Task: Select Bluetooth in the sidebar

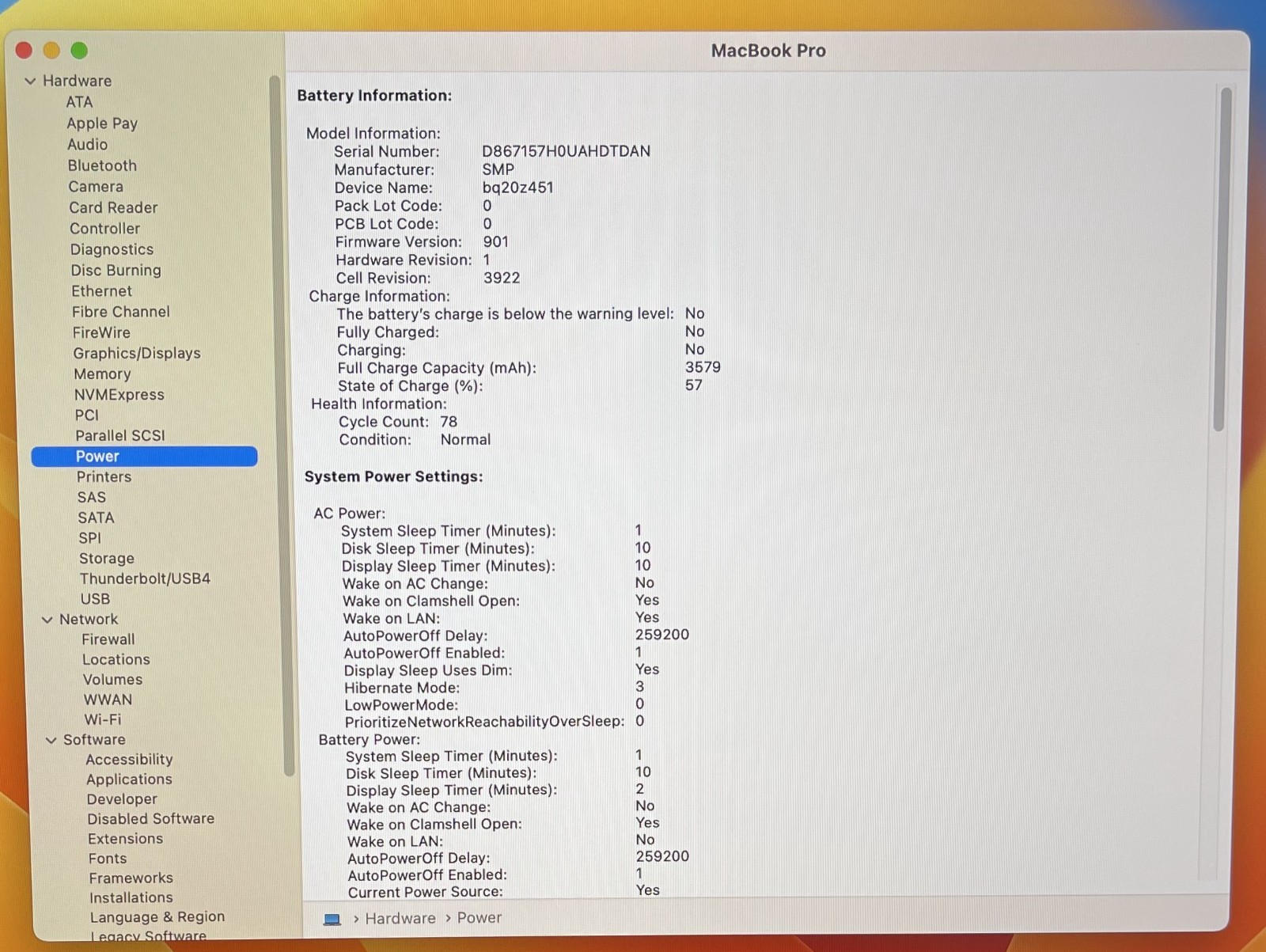Action: (102, 165)
